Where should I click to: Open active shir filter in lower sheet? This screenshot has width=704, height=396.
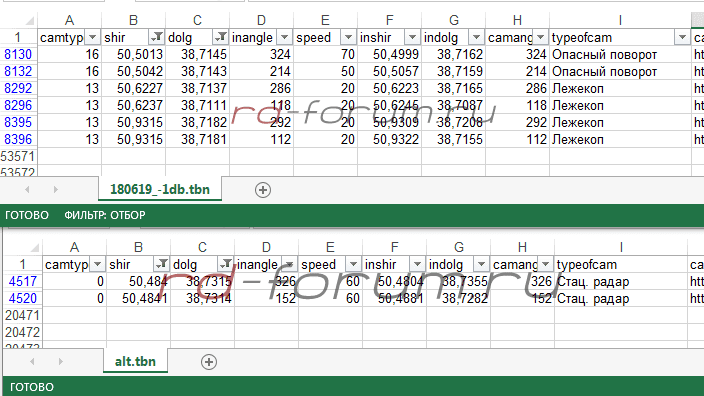pyautogui.click(x=162, y=264)
